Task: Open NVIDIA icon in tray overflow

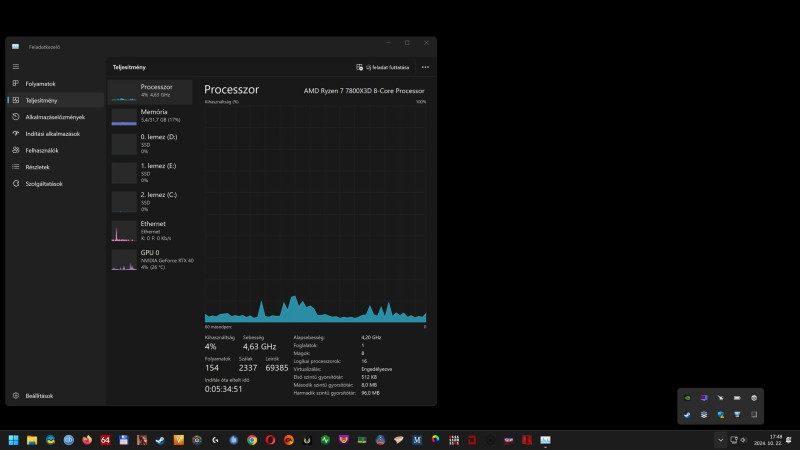Action: tap(687, 398)
